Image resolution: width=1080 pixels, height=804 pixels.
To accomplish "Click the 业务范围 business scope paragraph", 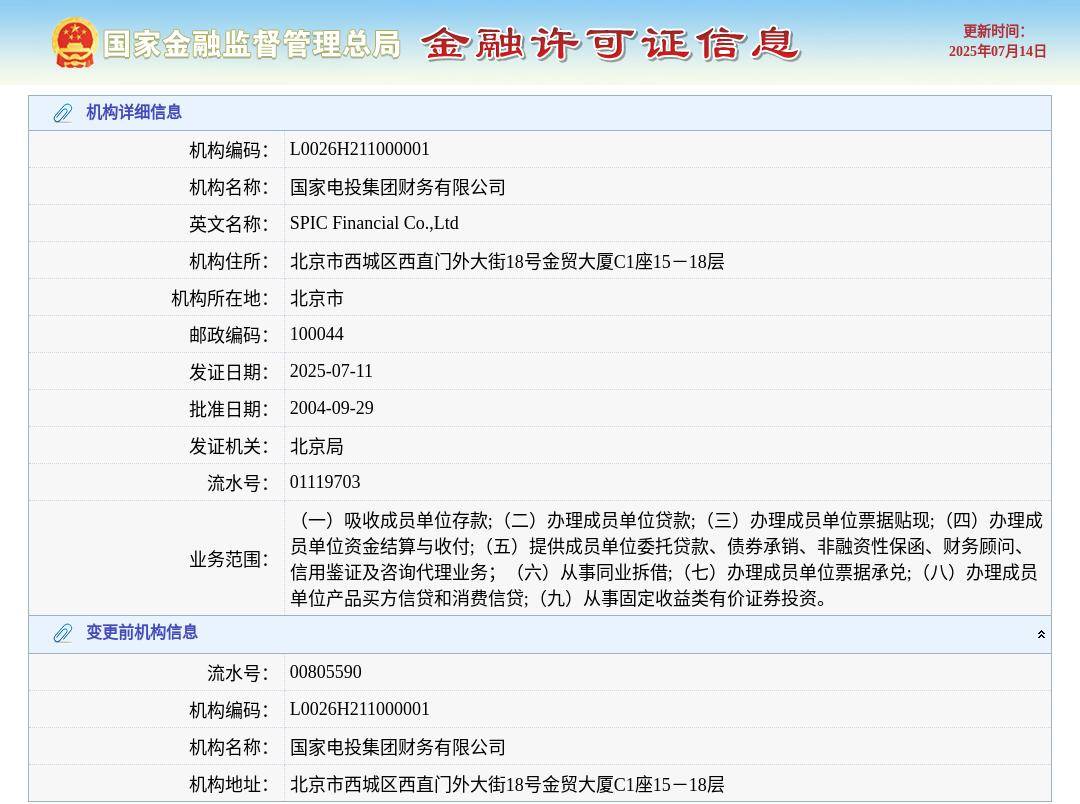I will [x=667, y=559].
